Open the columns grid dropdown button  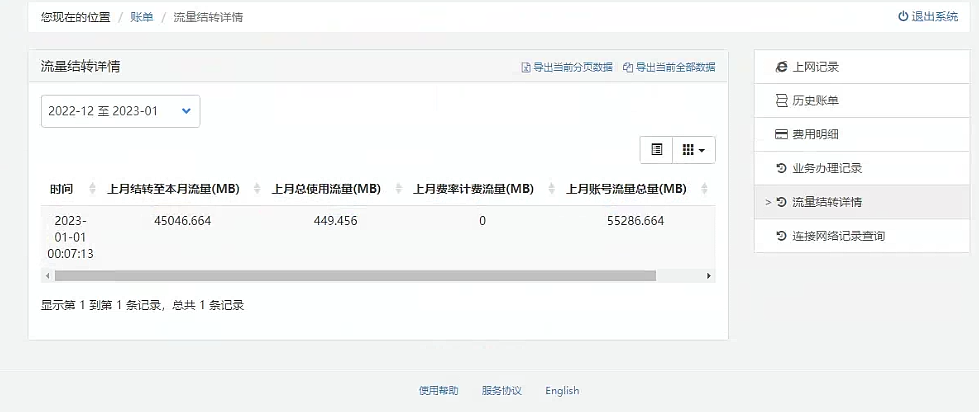click(694, 150)
